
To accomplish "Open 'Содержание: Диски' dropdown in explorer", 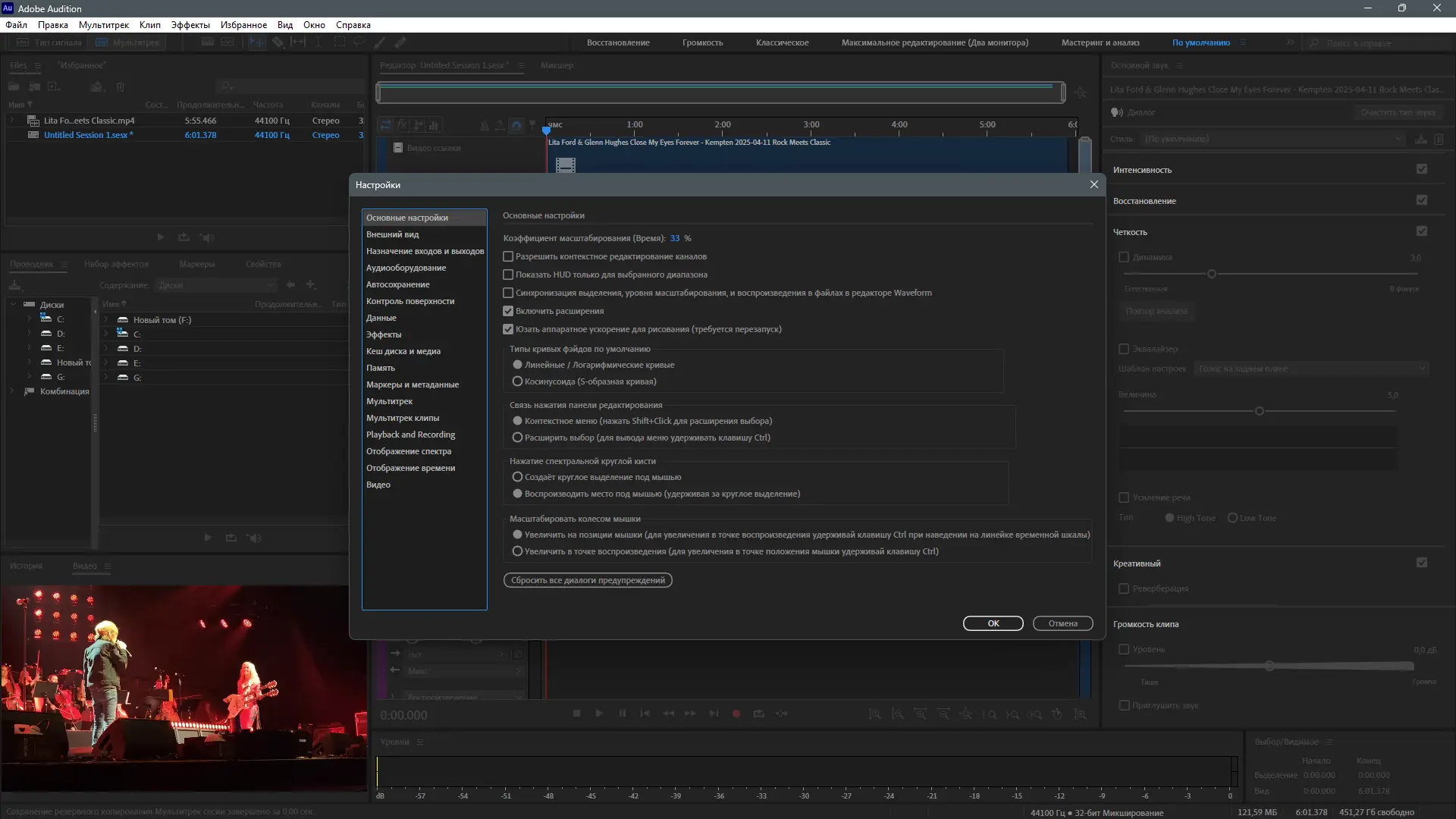I will point(216,285).
